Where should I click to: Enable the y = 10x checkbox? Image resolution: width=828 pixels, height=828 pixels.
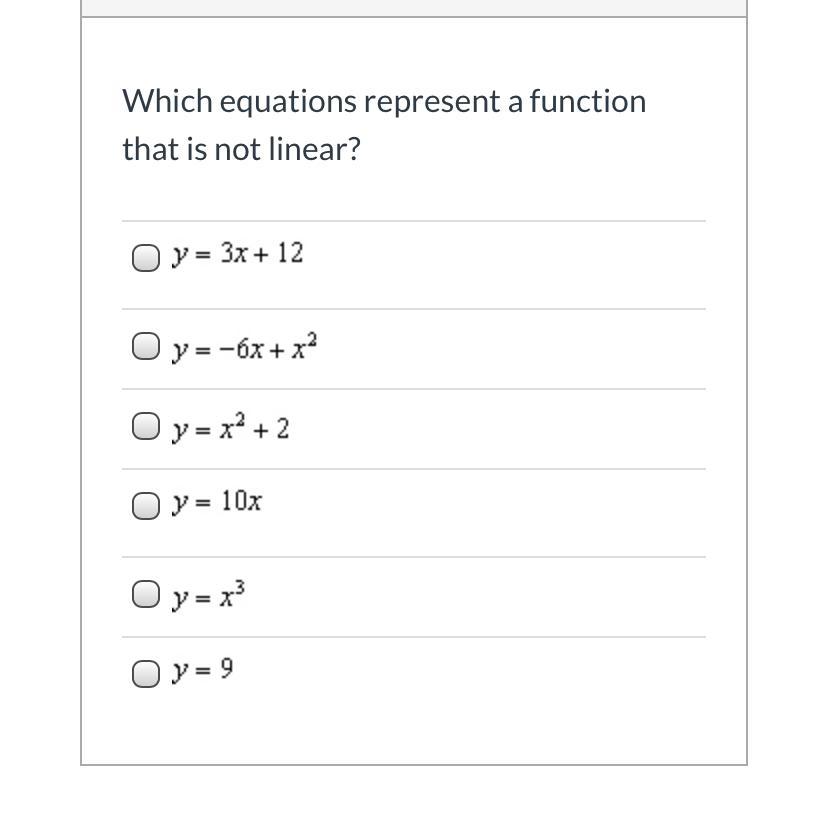click(146, 506)
